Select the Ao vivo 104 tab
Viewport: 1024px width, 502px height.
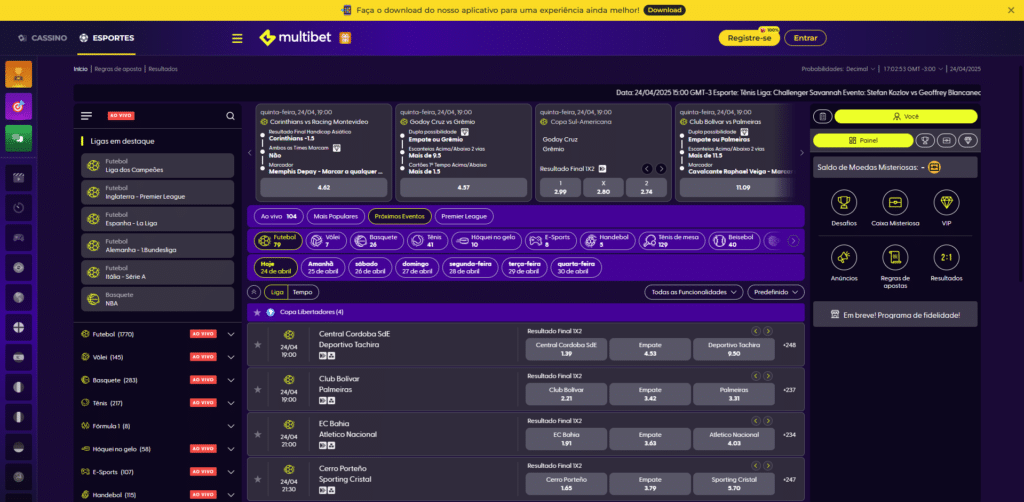[278, 216]
